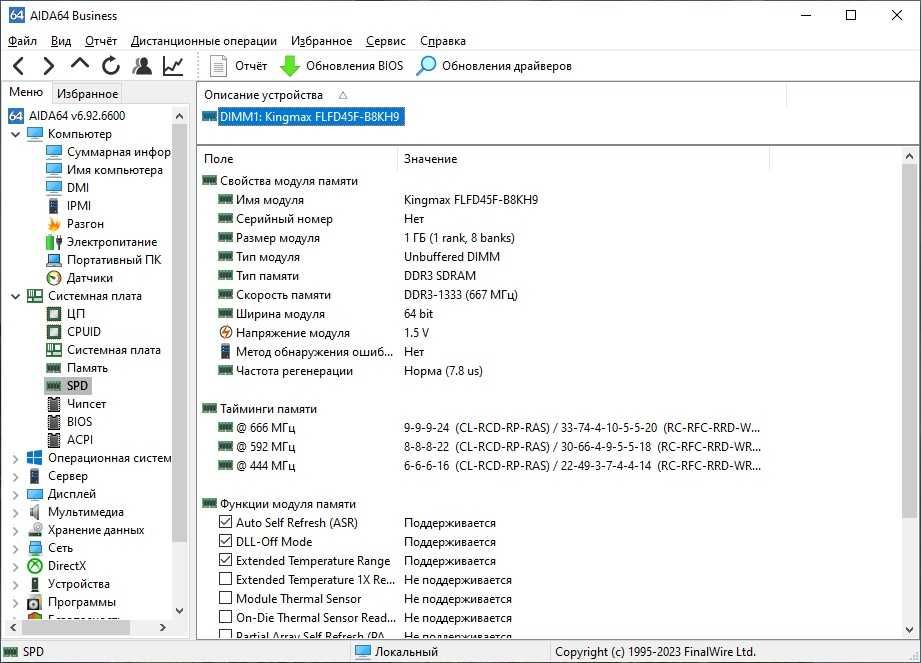921x663 pixels.
Task: Select the Датчики gauge icon
Action: click(x=54, y=278)
